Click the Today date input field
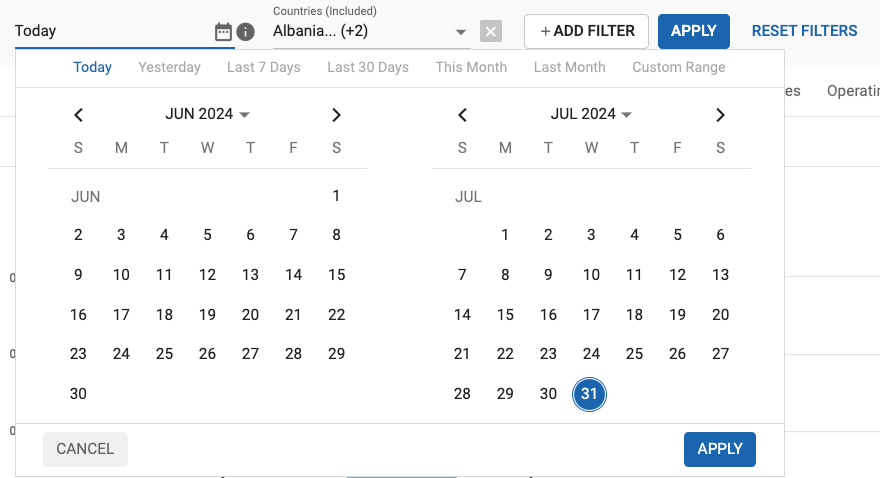Screen dimensions: 880x478 [110, 31]
